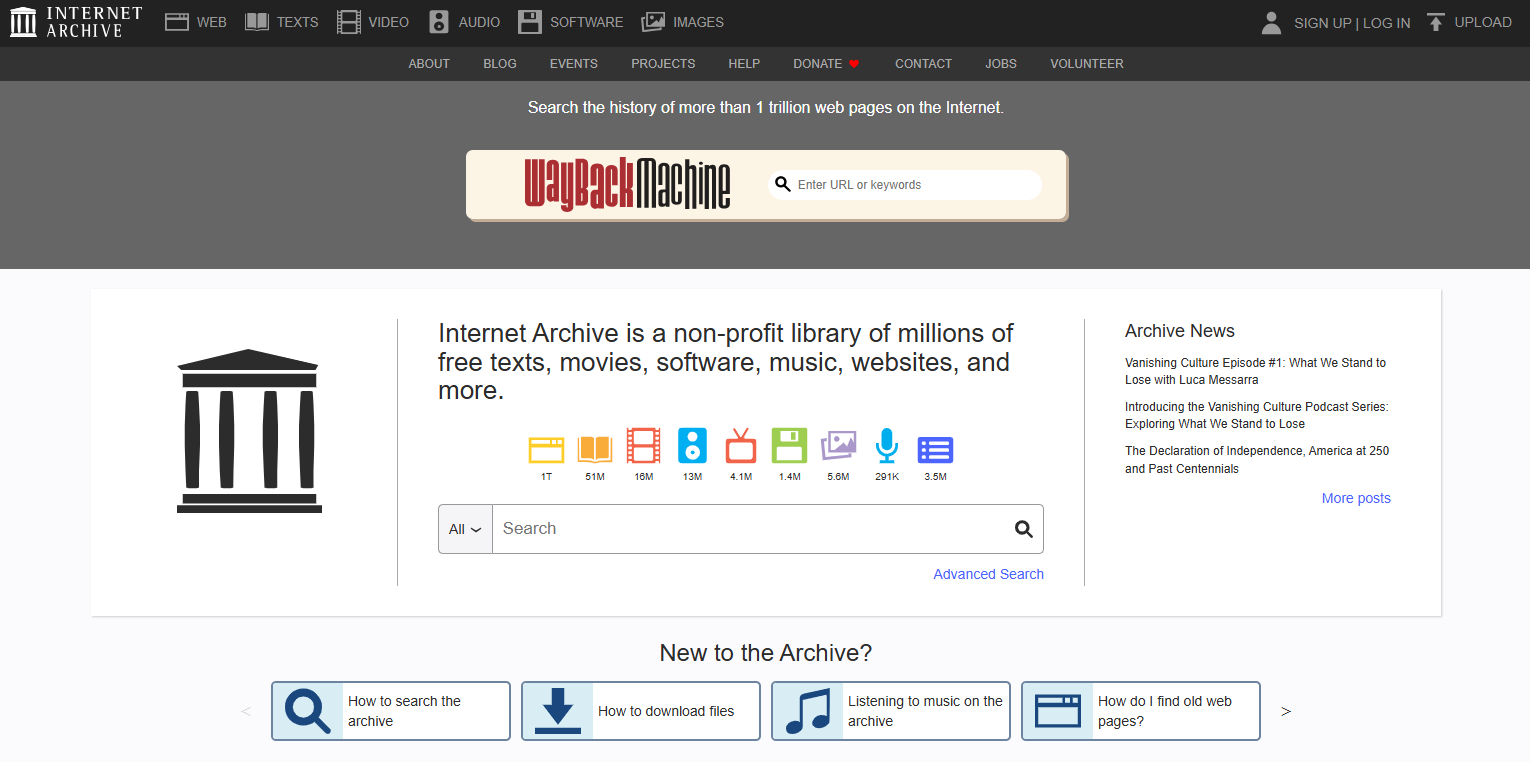Click the Sign Up link
Viewport: 1530px width, 762px height.
pyautogui.click(x=1322, y=23)
